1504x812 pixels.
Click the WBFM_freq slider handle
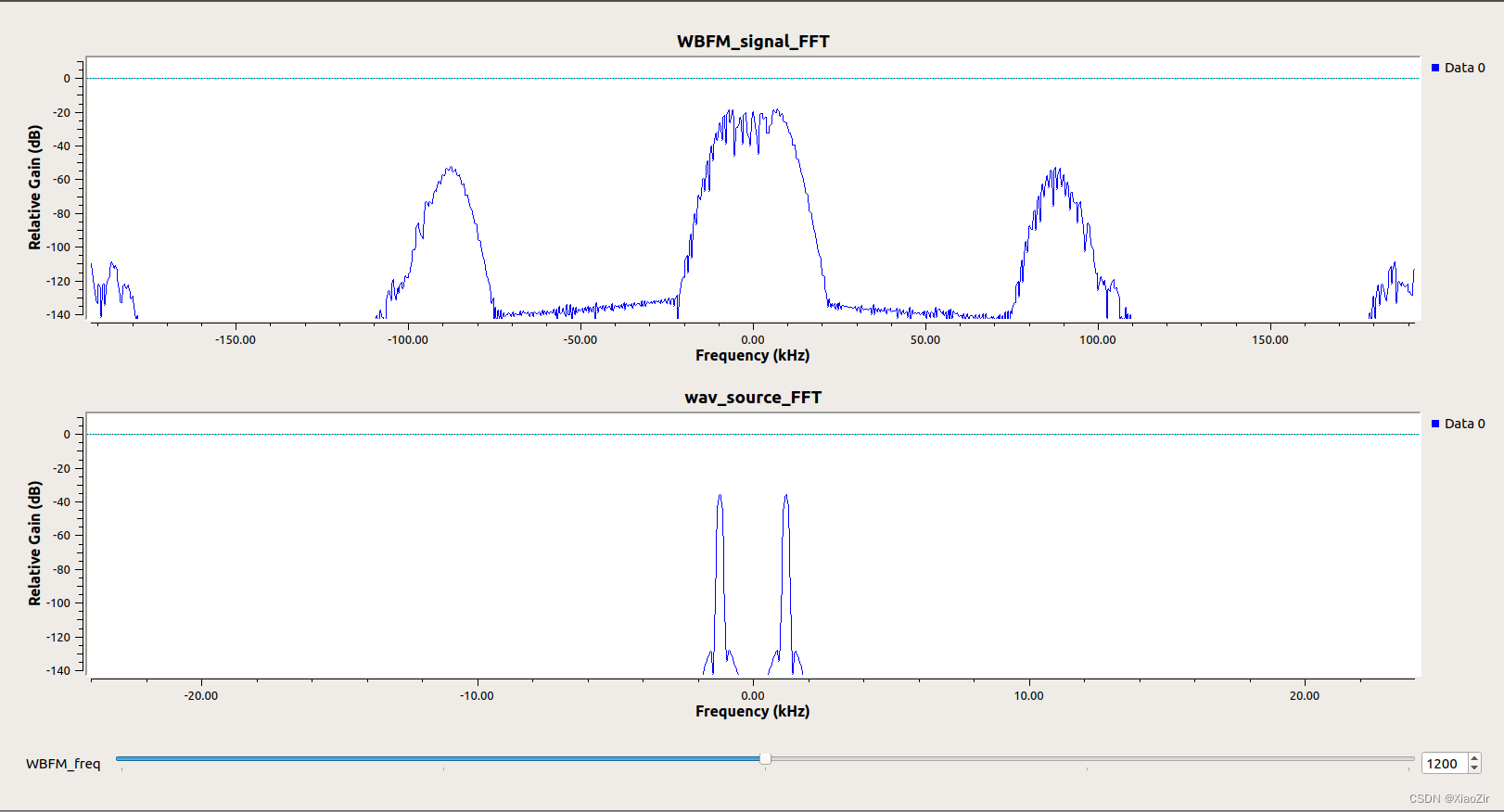[765, 758]
